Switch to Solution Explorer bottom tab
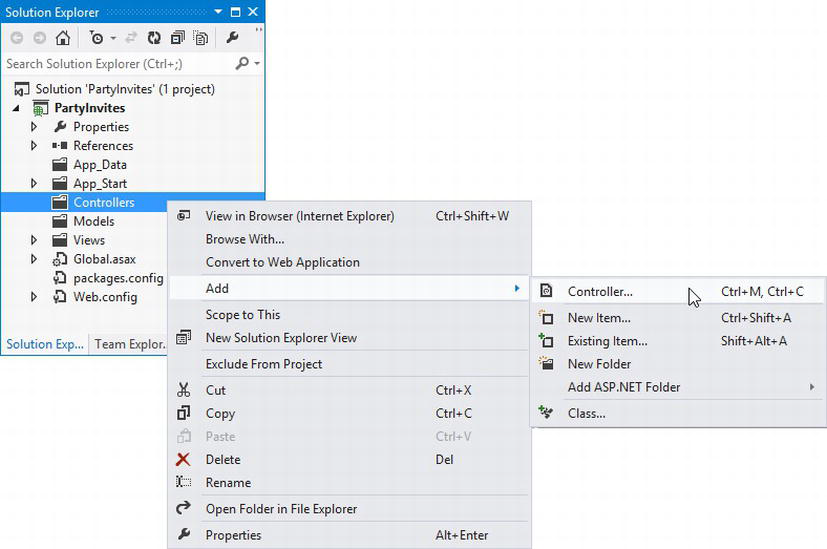 point(45,344)
